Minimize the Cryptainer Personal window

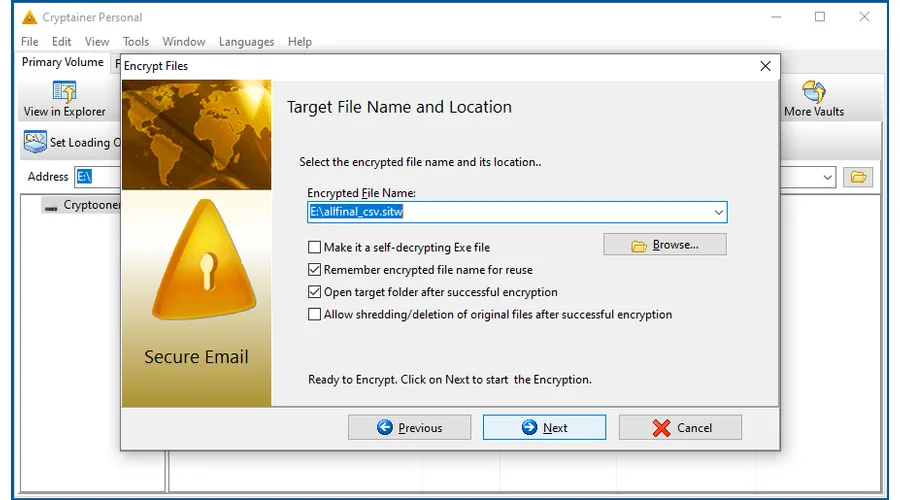coord(776,17)
